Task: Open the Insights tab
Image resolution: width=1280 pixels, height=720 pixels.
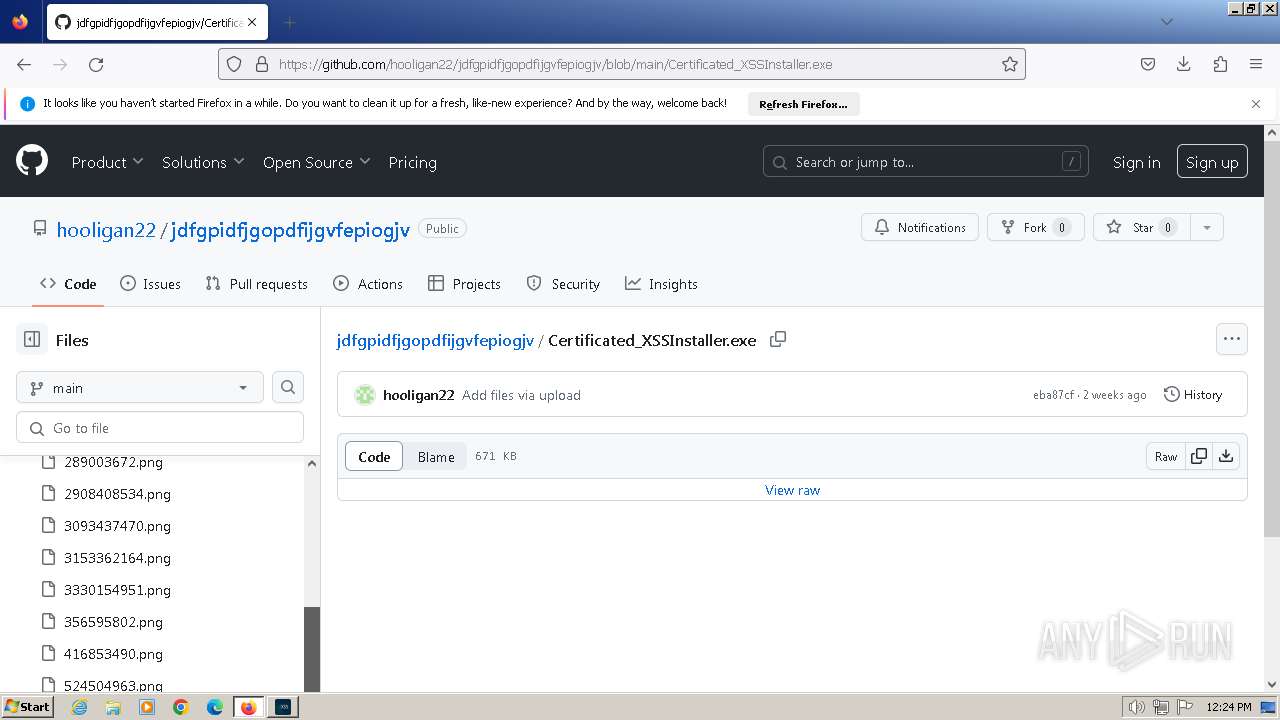Action: (x=661, y=284)
